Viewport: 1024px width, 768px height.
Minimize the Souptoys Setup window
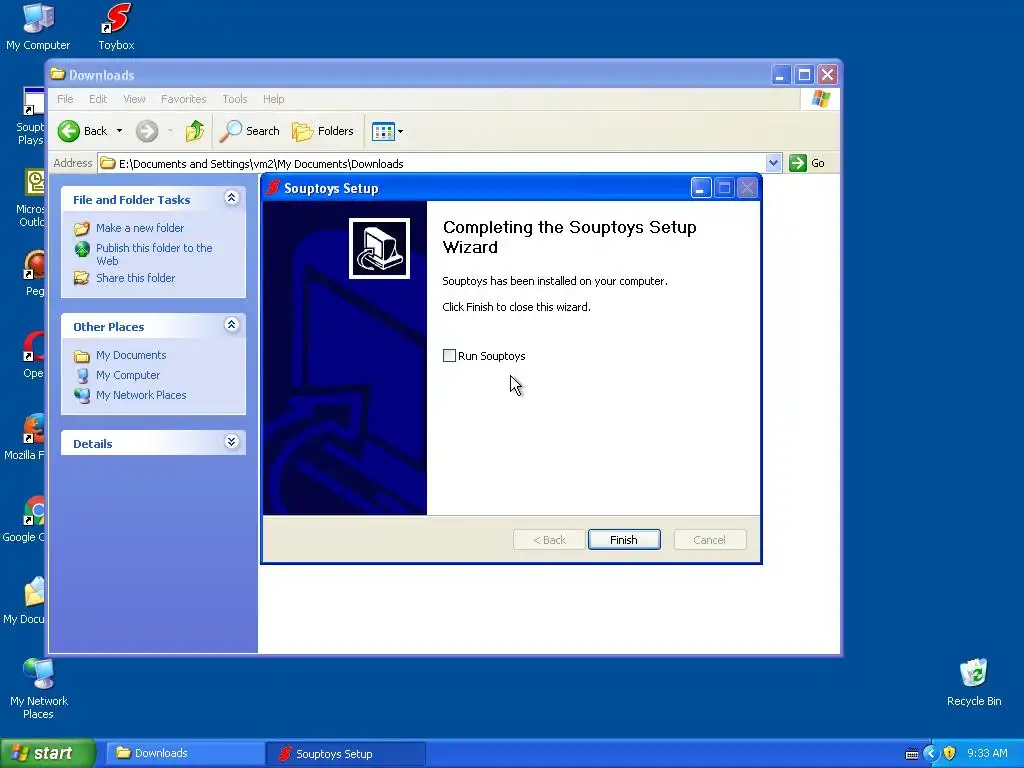(x=701, y=188)
